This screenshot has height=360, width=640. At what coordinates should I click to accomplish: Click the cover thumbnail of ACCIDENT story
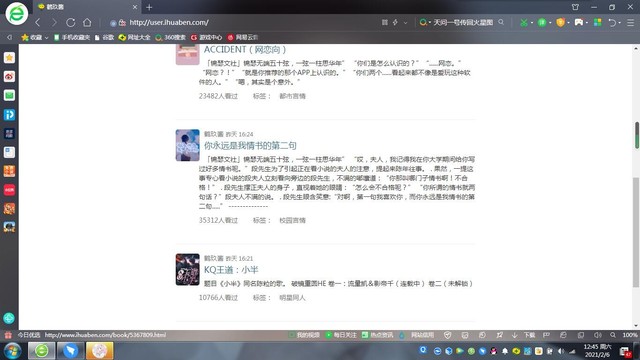click(187, 54)
